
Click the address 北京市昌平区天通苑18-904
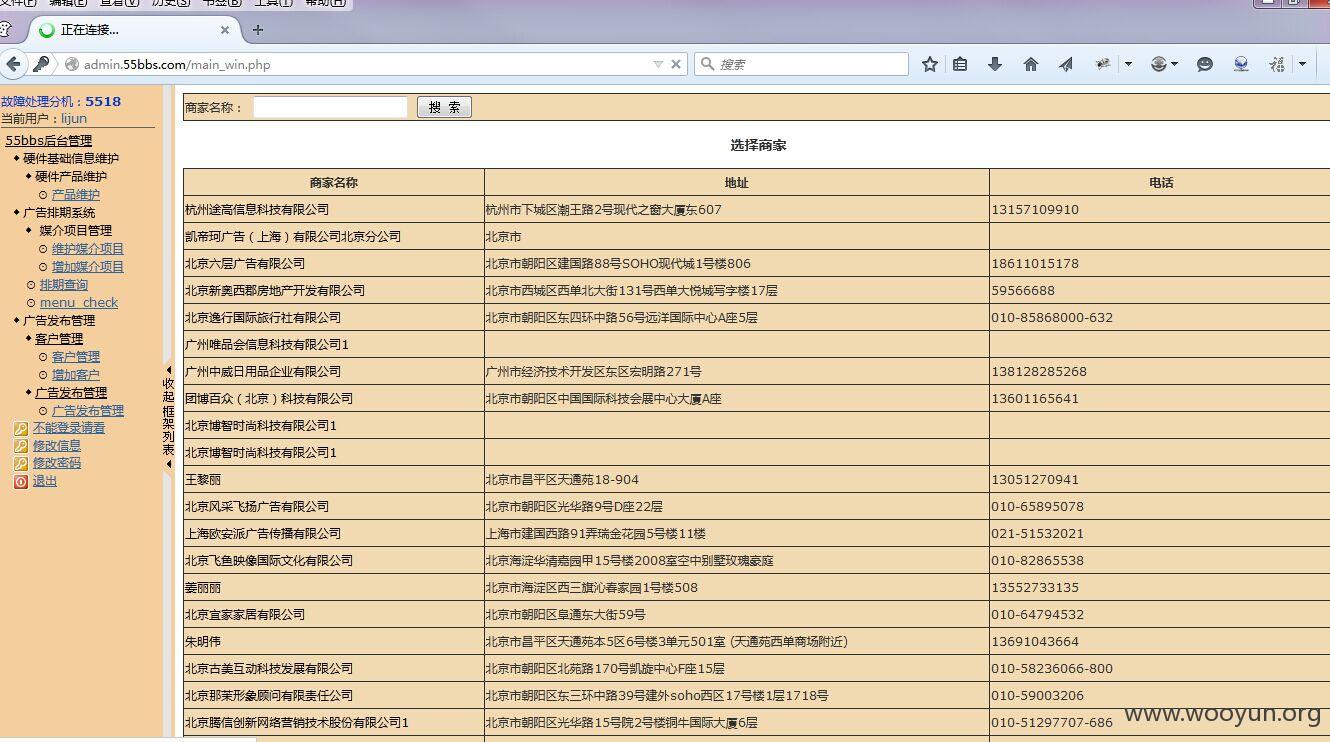tap(562, 480)
